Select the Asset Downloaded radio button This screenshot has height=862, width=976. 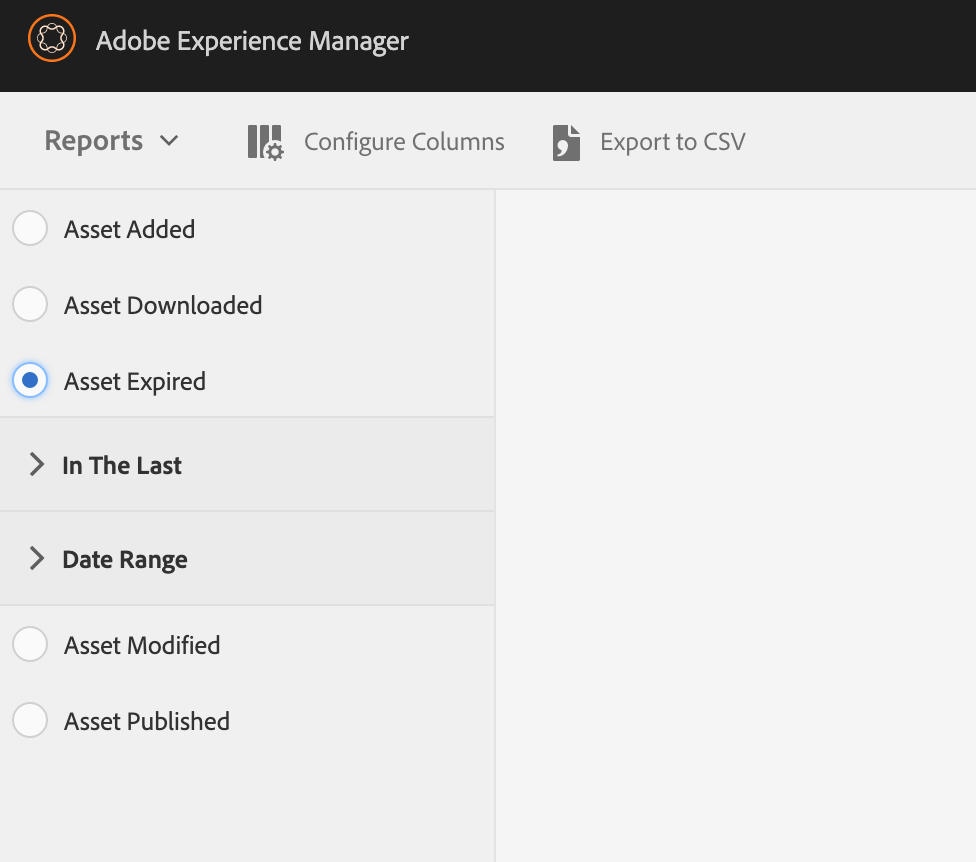(30, 305)
